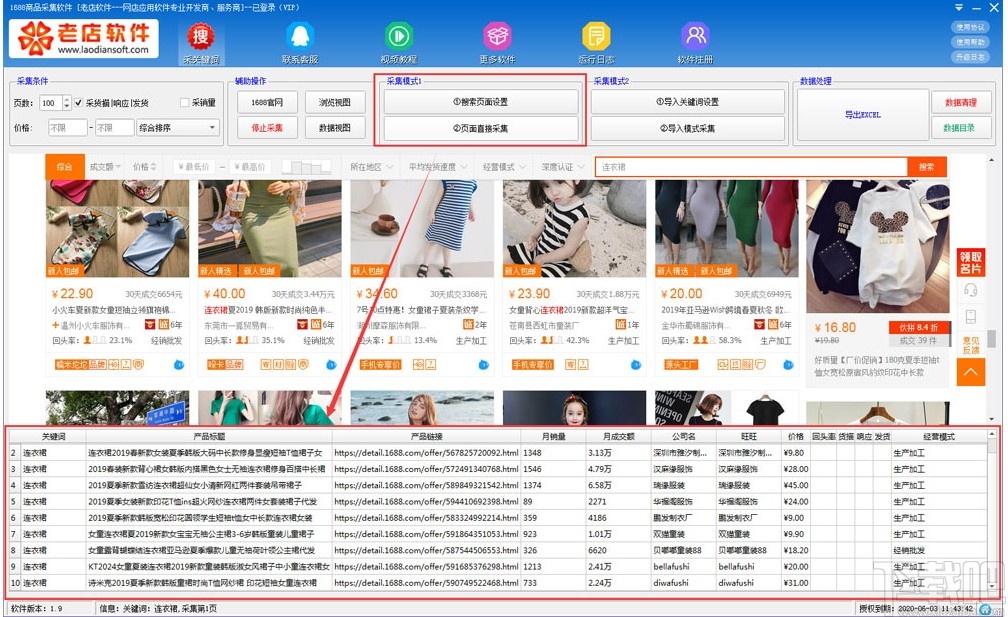Click the 流行日志 calendar icon

(x=595, y=34)
